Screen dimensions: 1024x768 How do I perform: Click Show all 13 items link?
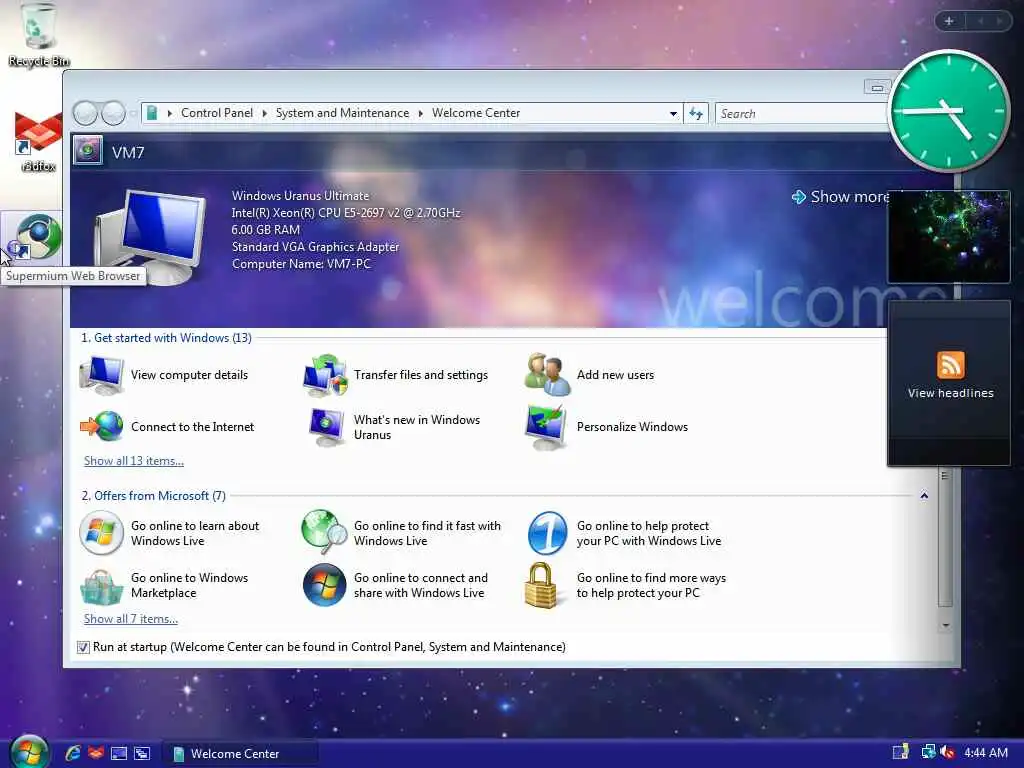[134, 461]
